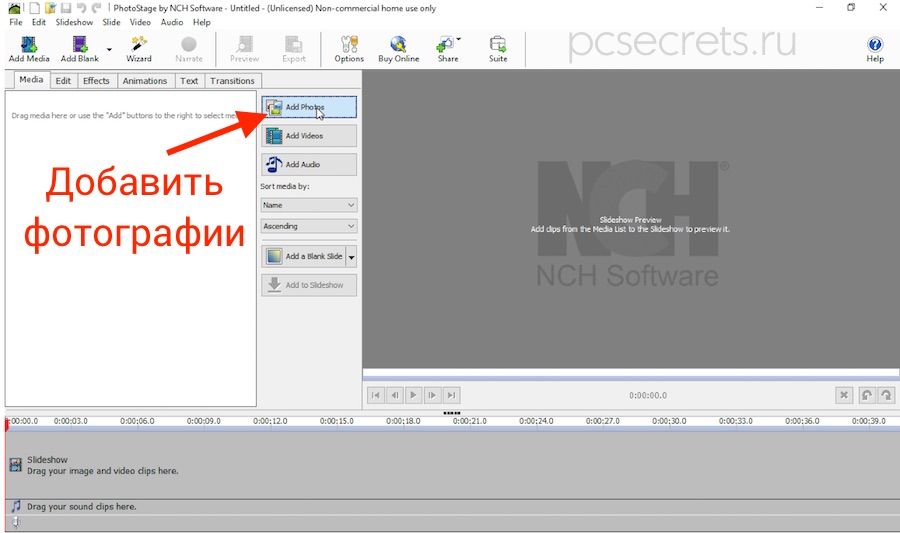900x533 pixels.
Task: Open the Slideshow menu
Action: (x=74, y=22)
